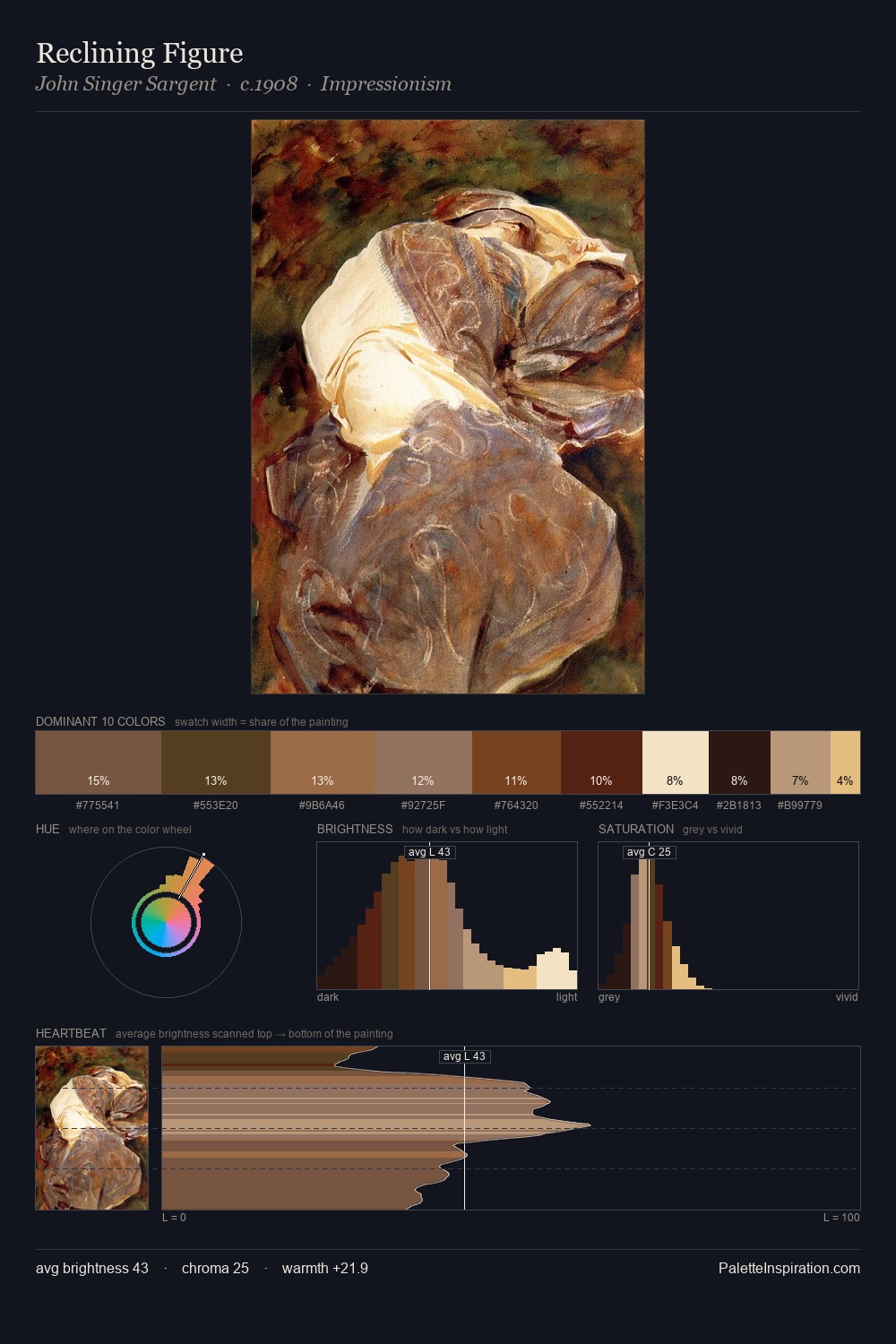Image resolution: width=896 pixels, height=1344 pixels.
Task: Click hex code #92725F text
Action: (x=423, y=805)
